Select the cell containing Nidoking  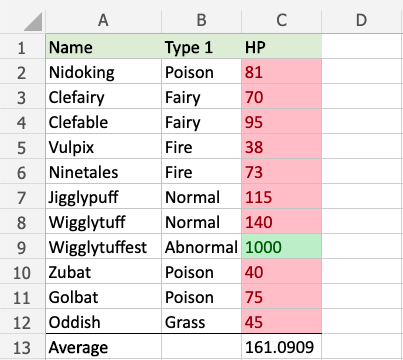click(x=104, y=72)
